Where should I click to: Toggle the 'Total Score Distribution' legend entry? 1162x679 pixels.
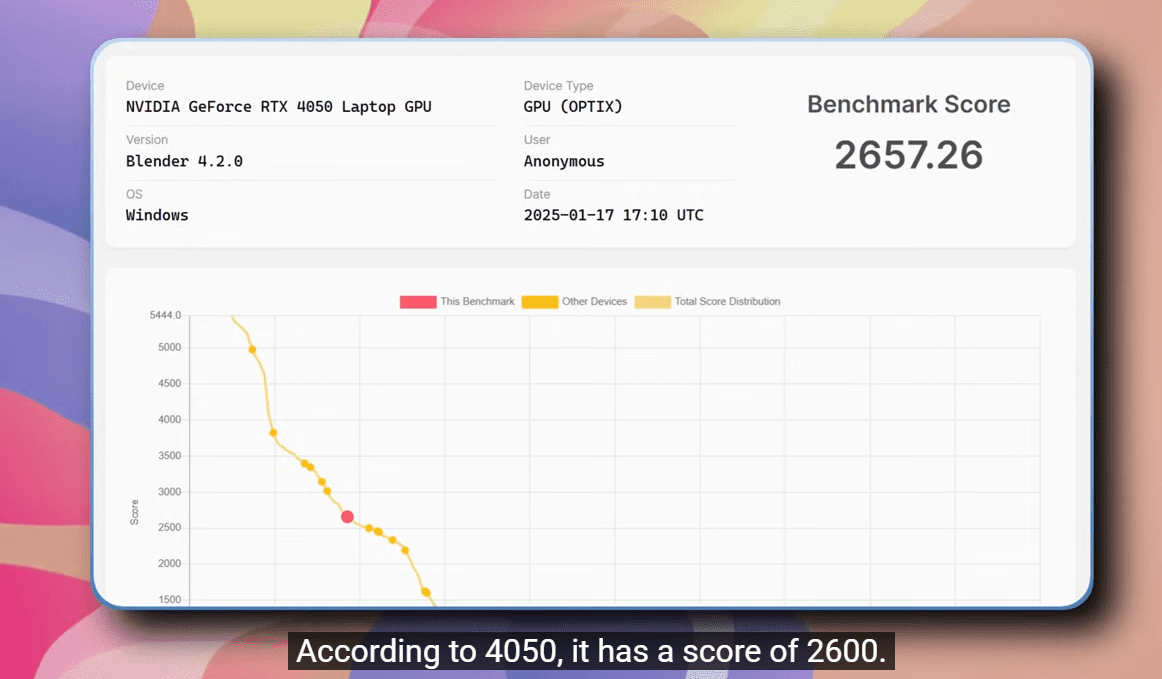click(x=708, y=302)
